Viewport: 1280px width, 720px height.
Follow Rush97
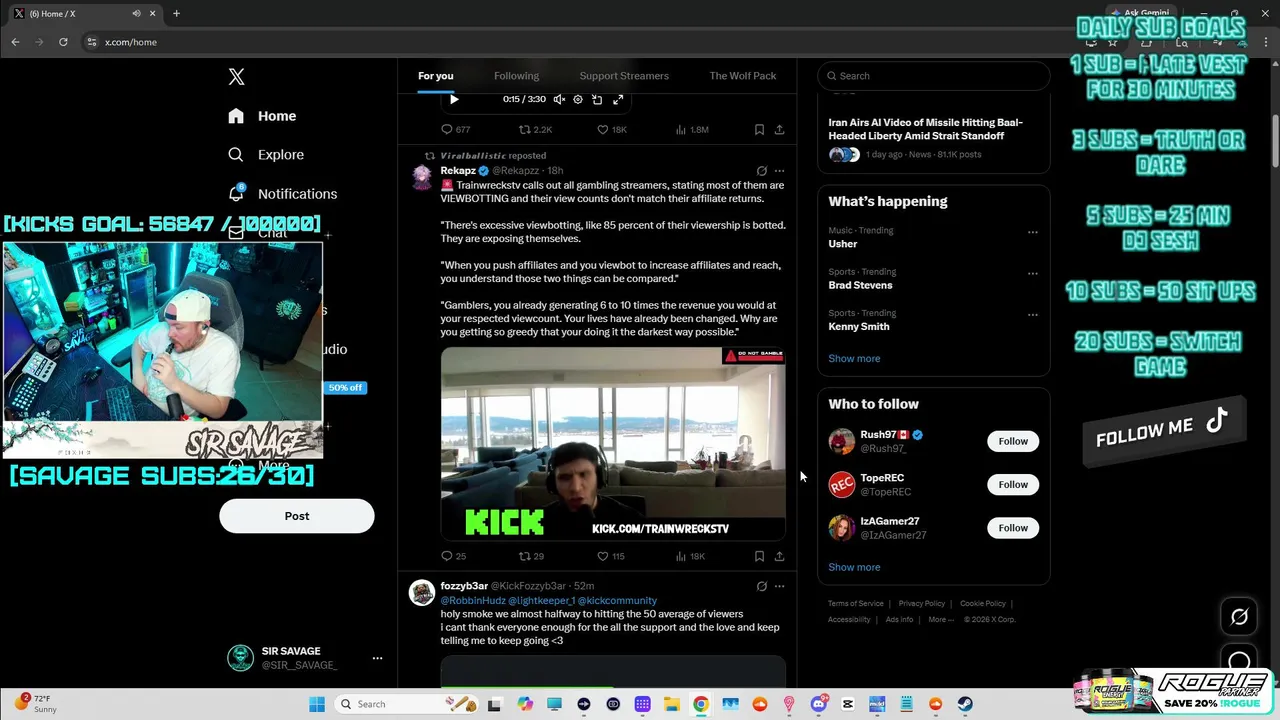tap(1013, 441)
